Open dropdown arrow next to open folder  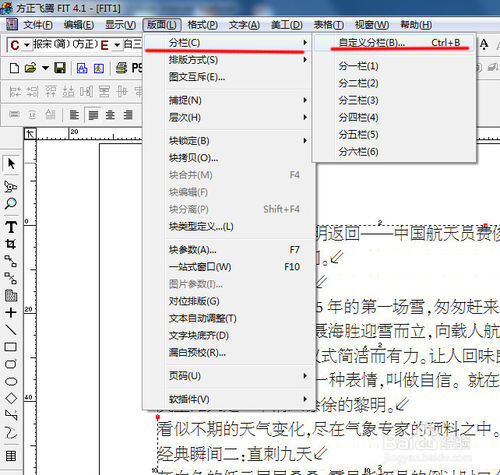(45, 68)
